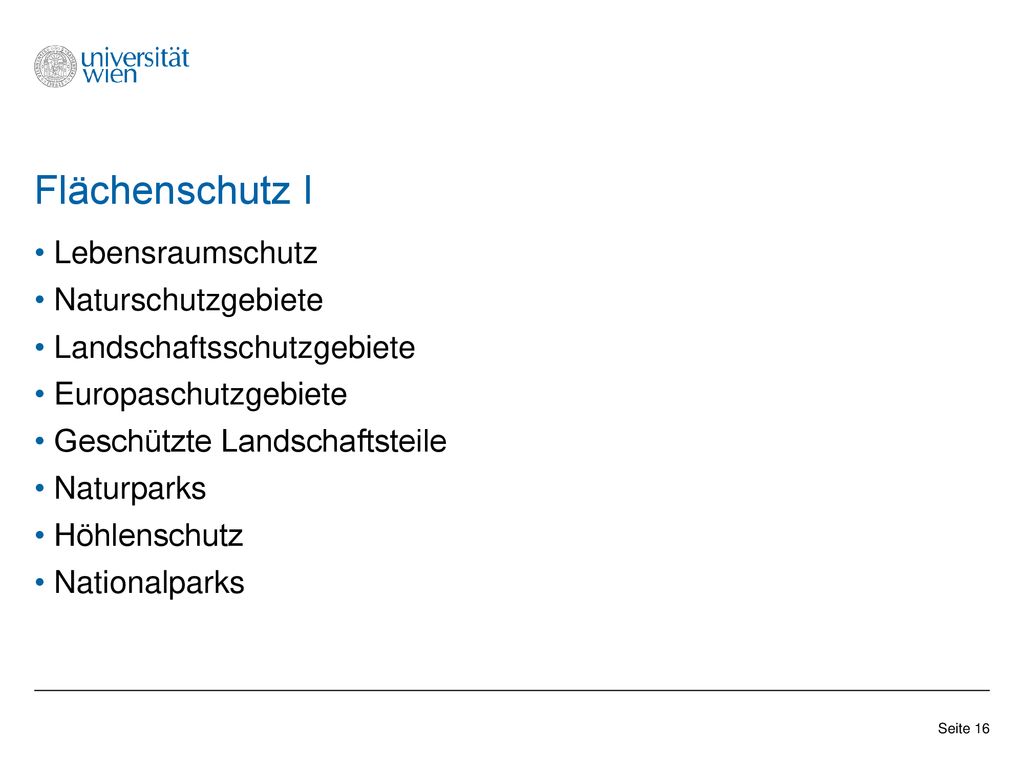Image resolution: width=1024 pixels, height=768 pixels.
Task: Click the word 'Landschaftsteile' in fifth bullet
Action: click(x=334, y=441)
